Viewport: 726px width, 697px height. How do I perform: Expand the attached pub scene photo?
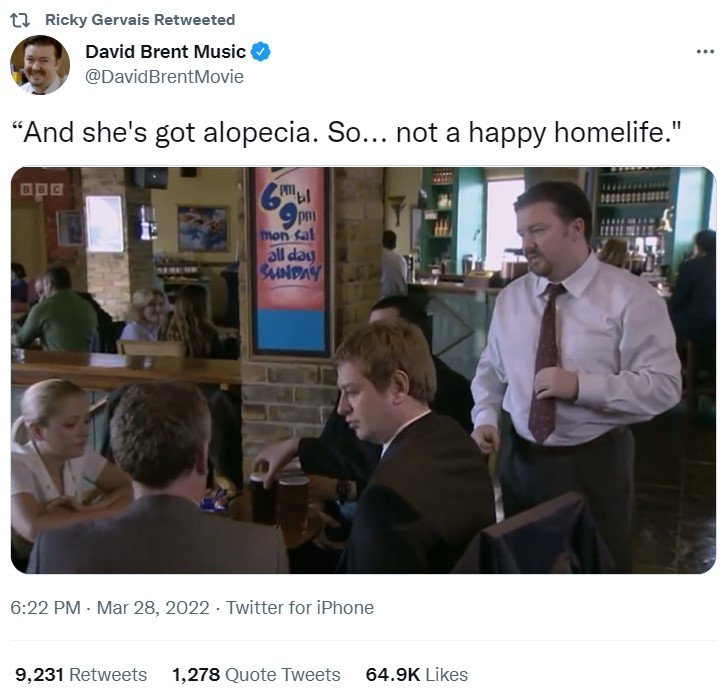pos(363,370)
